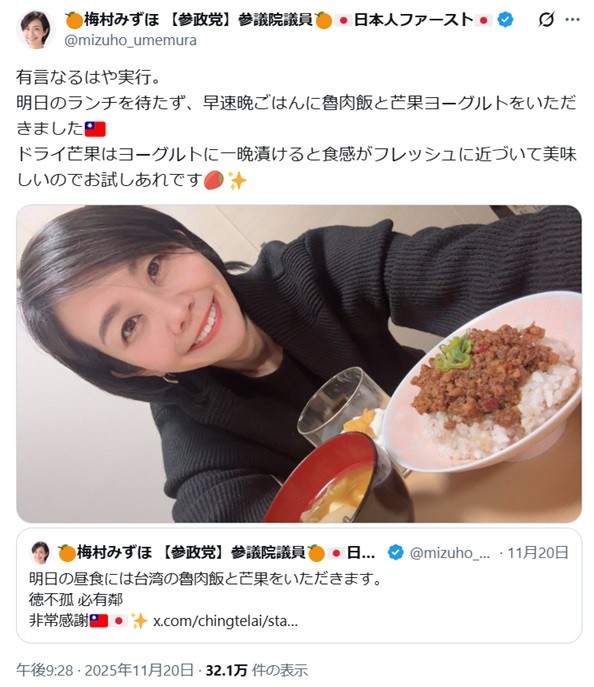The width and height of the screenshot is (594, 687).
Task: Click the quoted tweet's small avatar
Action: [x=40, y=552]
